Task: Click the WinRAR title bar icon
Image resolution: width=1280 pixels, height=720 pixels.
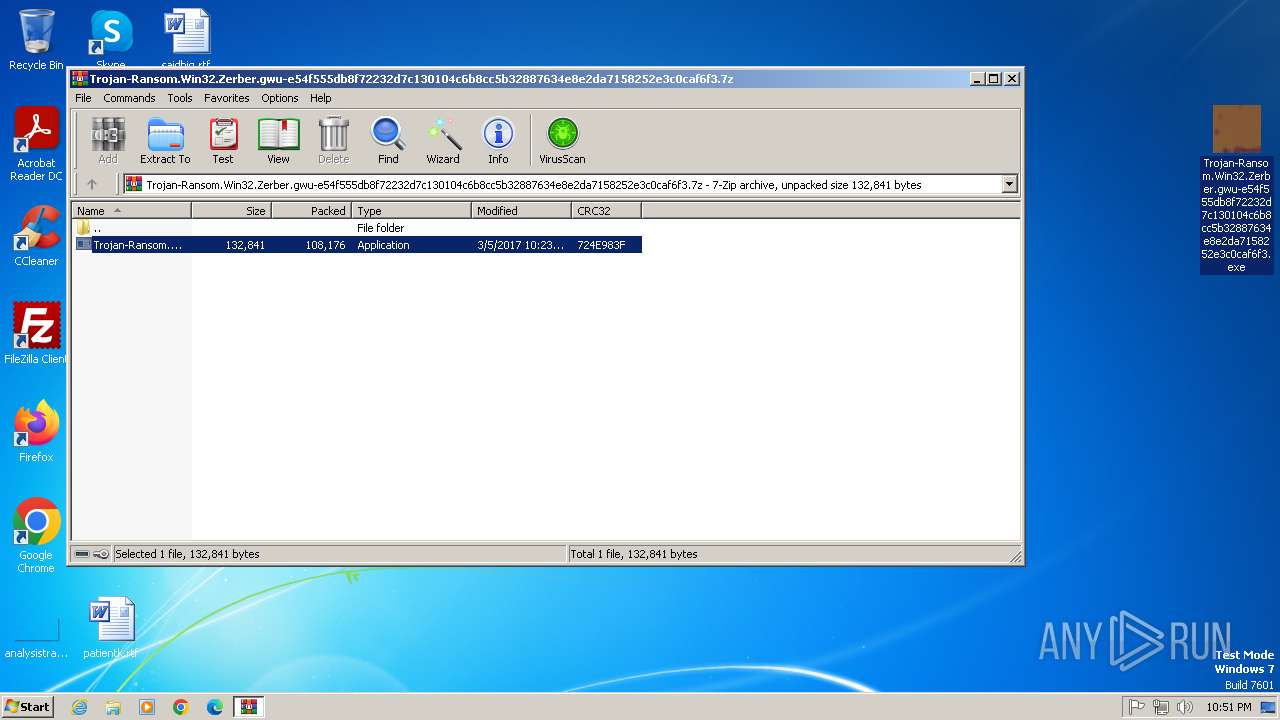Action: (80, 78)
